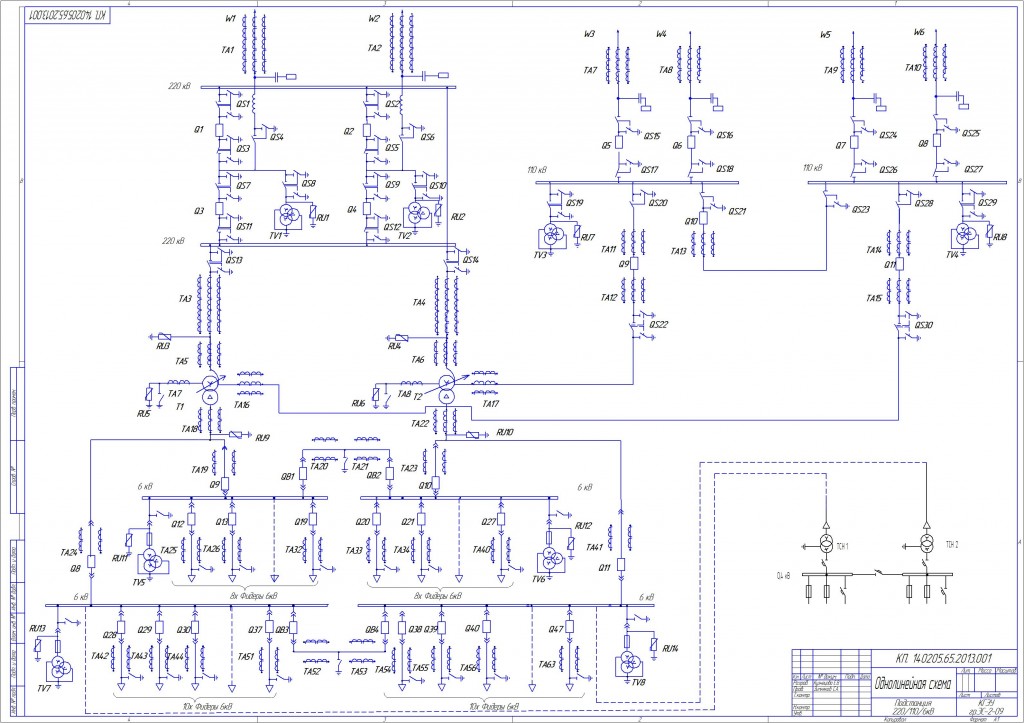
Task: Click the TA16 label near T1
Action: (242, 405)
